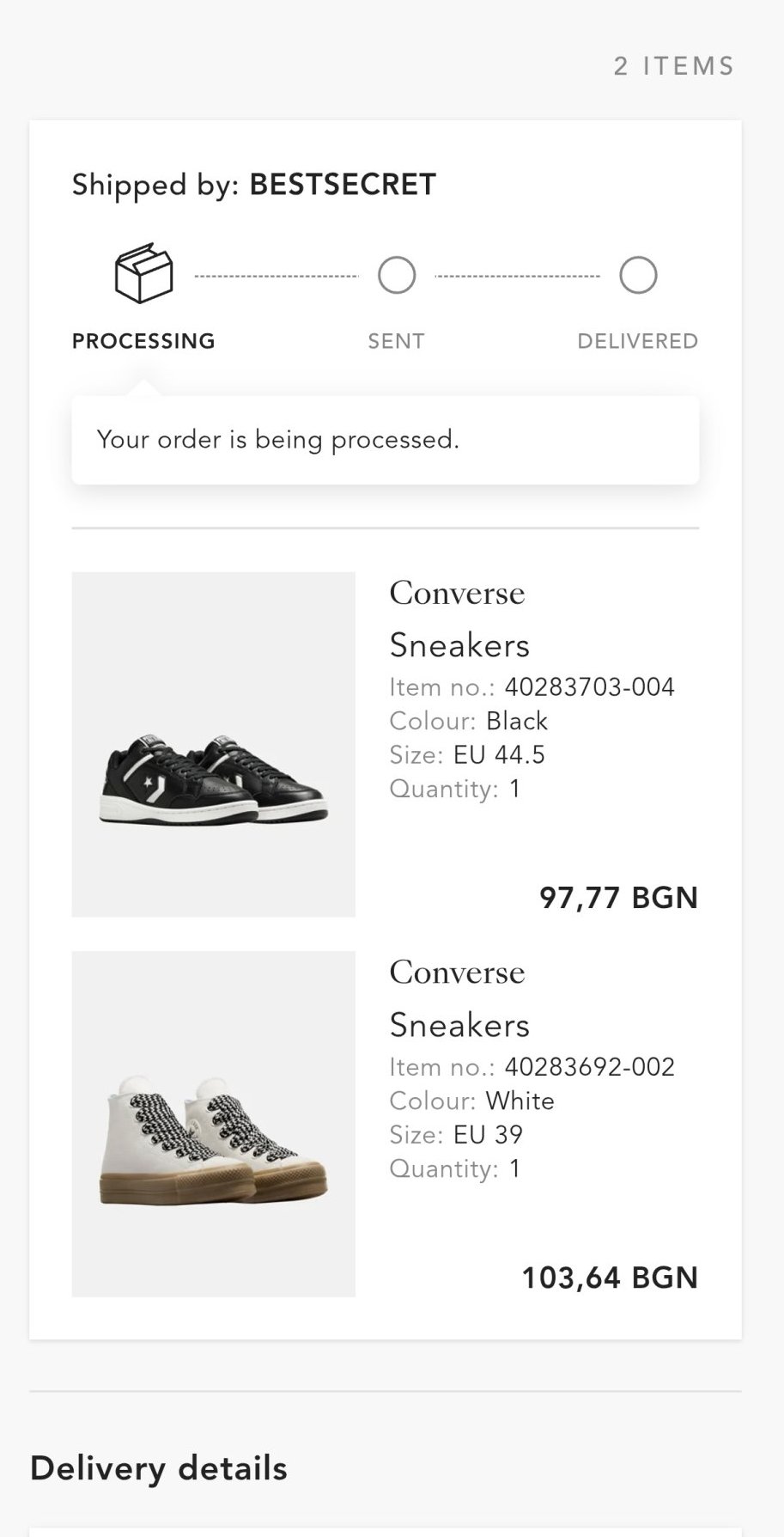Click the Sneakers title of the black pair
Image resolution: width=784 pixels, height=1537 pixels.
coord(459,645)
